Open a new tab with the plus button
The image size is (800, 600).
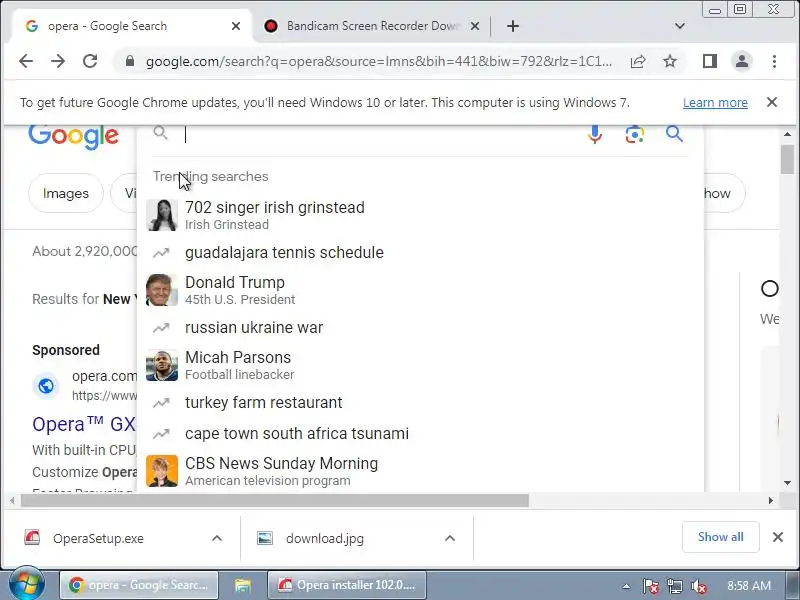(513, 26)
